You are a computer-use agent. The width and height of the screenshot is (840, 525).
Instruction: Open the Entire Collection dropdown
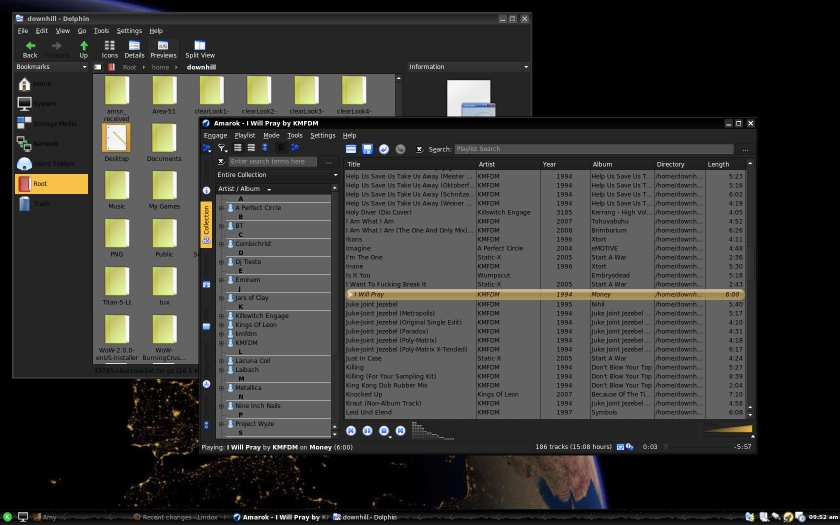(x=277, y=175)
